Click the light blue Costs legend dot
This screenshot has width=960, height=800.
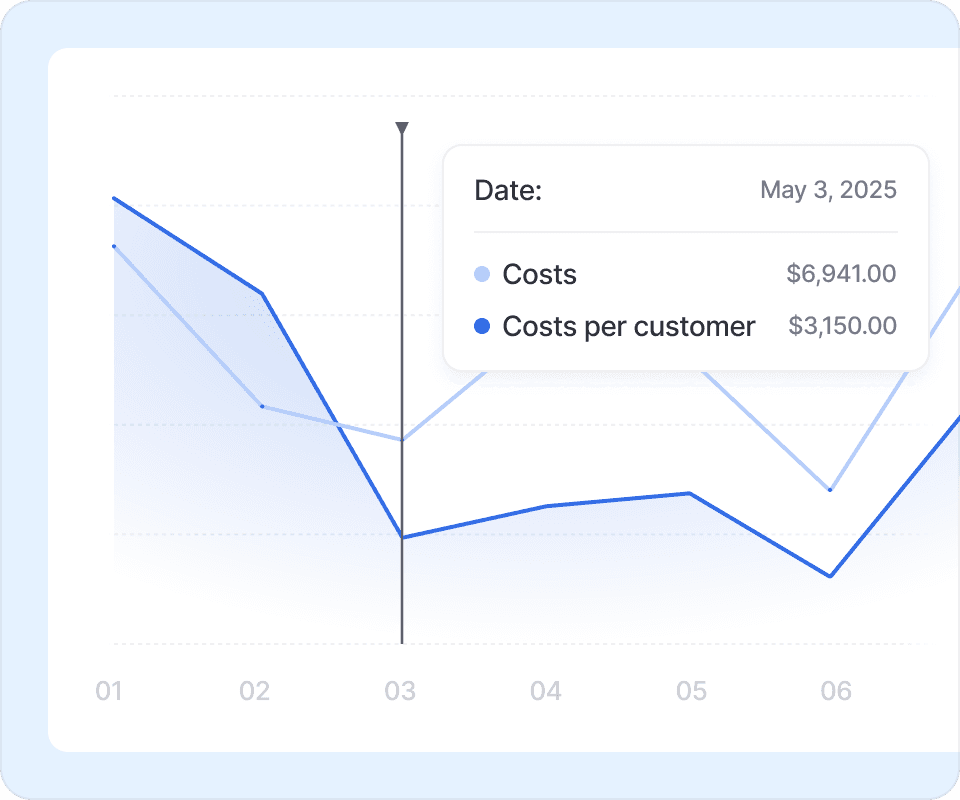tap(482, 274)
